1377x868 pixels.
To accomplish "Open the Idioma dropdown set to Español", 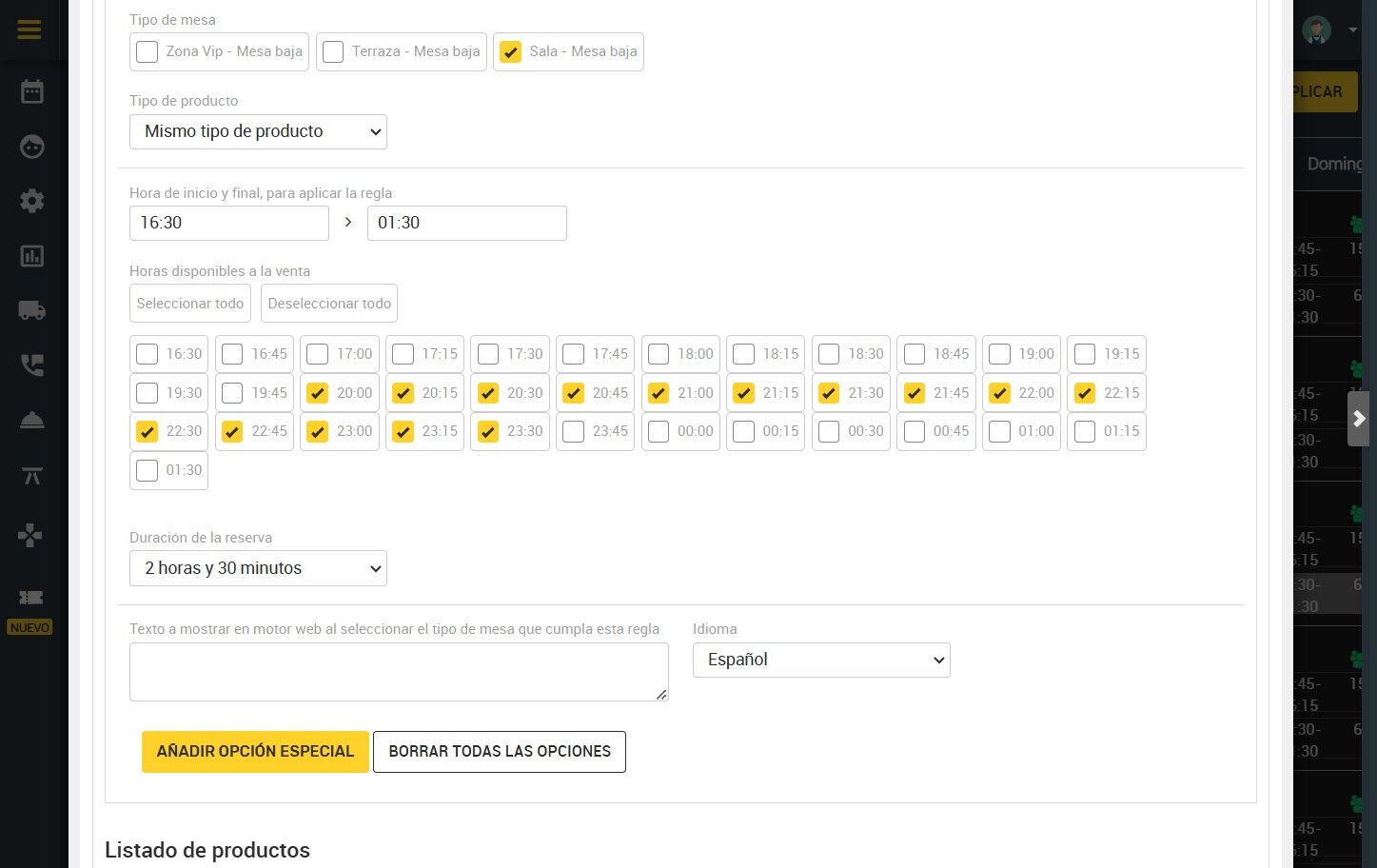I will click(x=821, y=660).
